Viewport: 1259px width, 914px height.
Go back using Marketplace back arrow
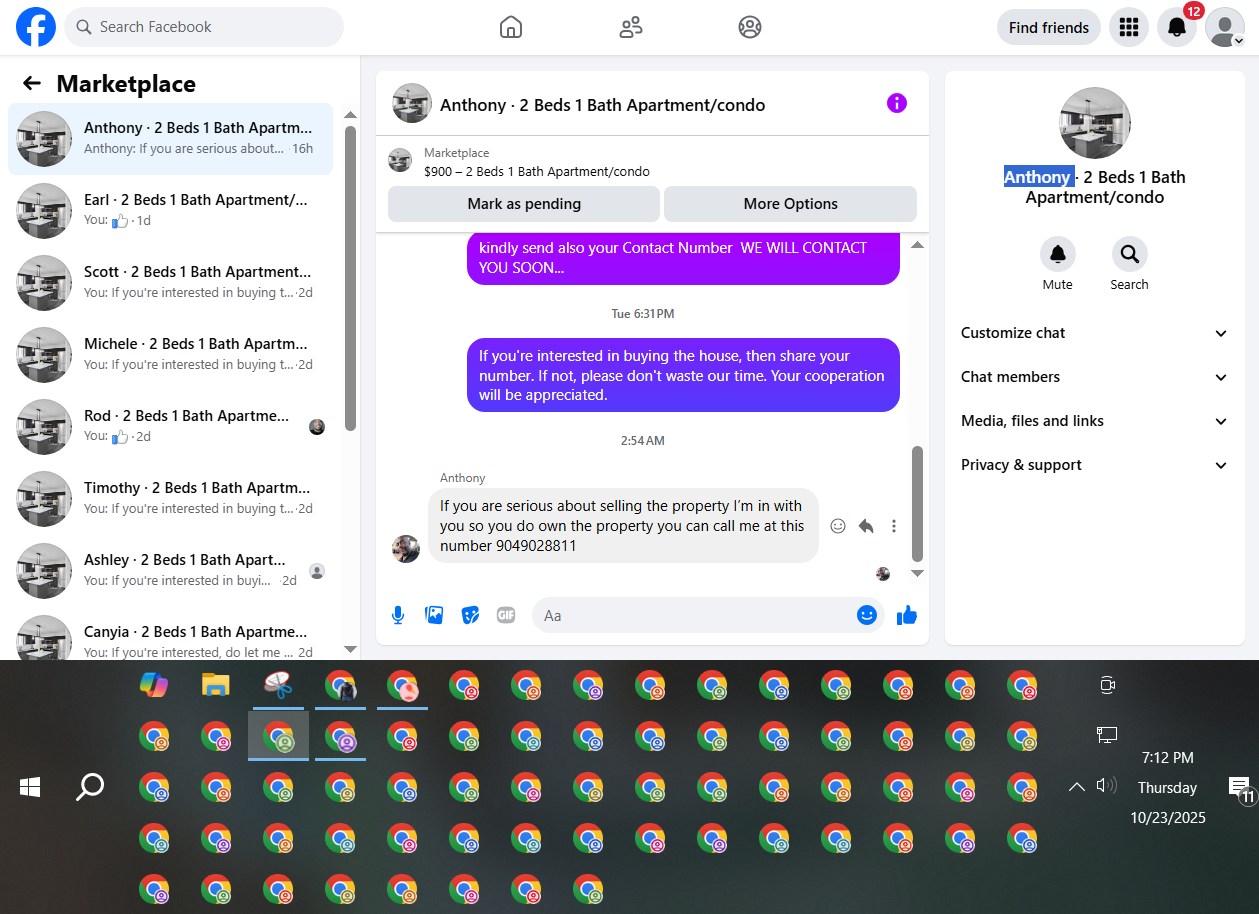[x=32, y=84]
